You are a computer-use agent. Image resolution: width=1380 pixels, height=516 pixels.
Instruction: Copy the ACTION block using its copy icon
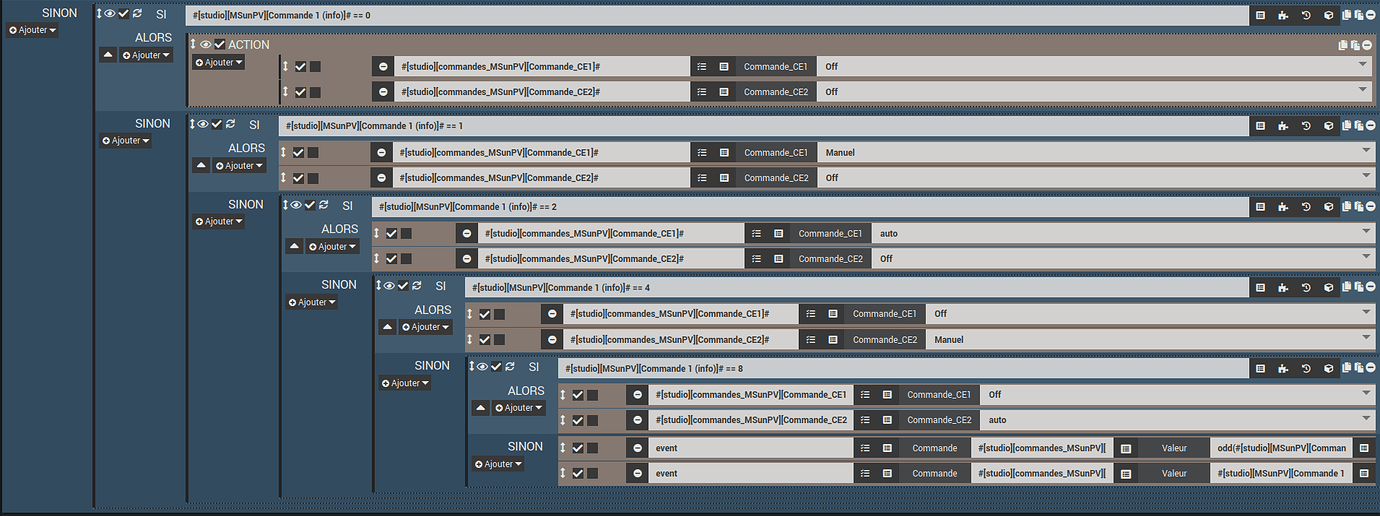[x=1343, y=45]
